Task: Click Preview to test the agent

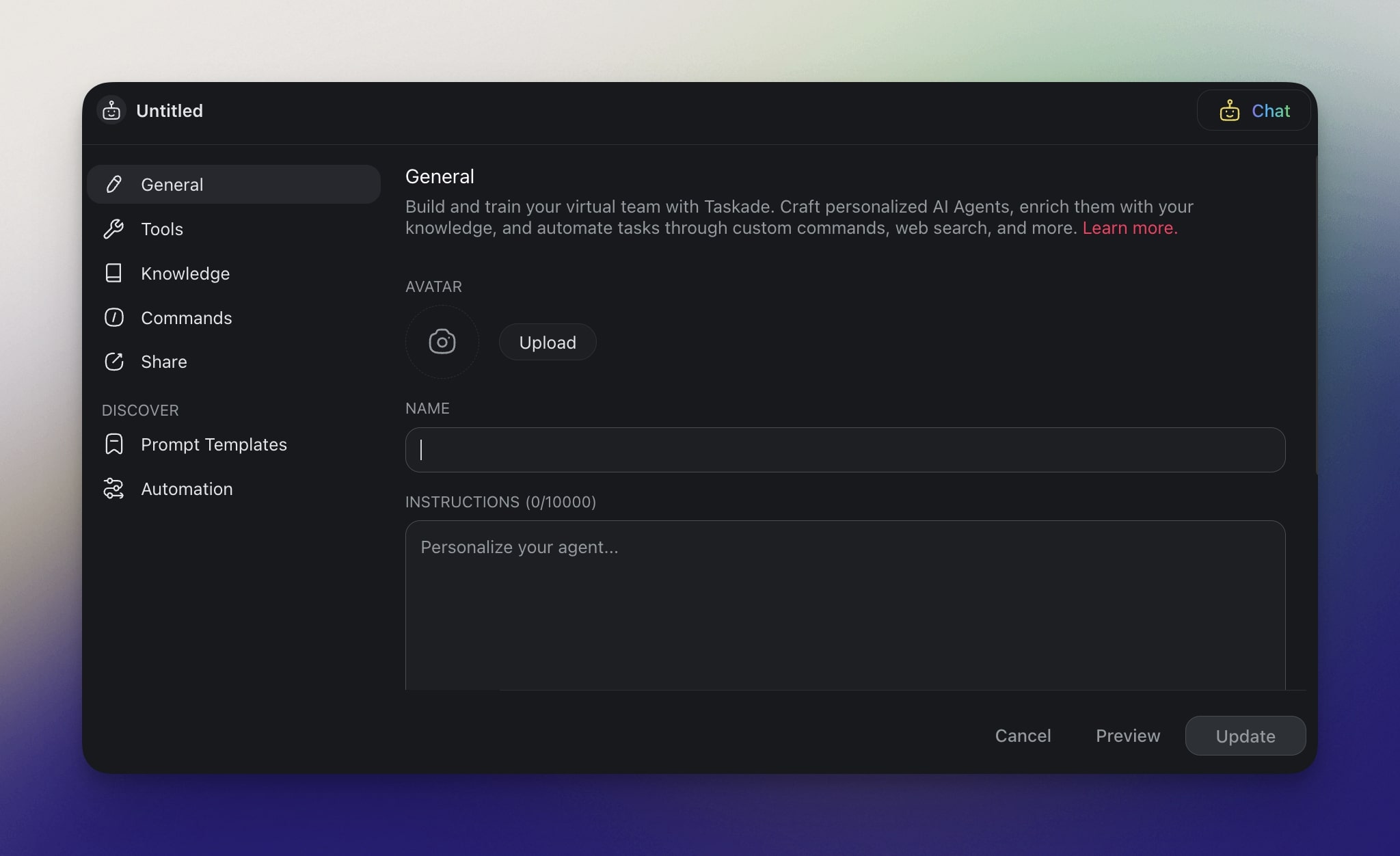Action: click(x=1128, y=736)
